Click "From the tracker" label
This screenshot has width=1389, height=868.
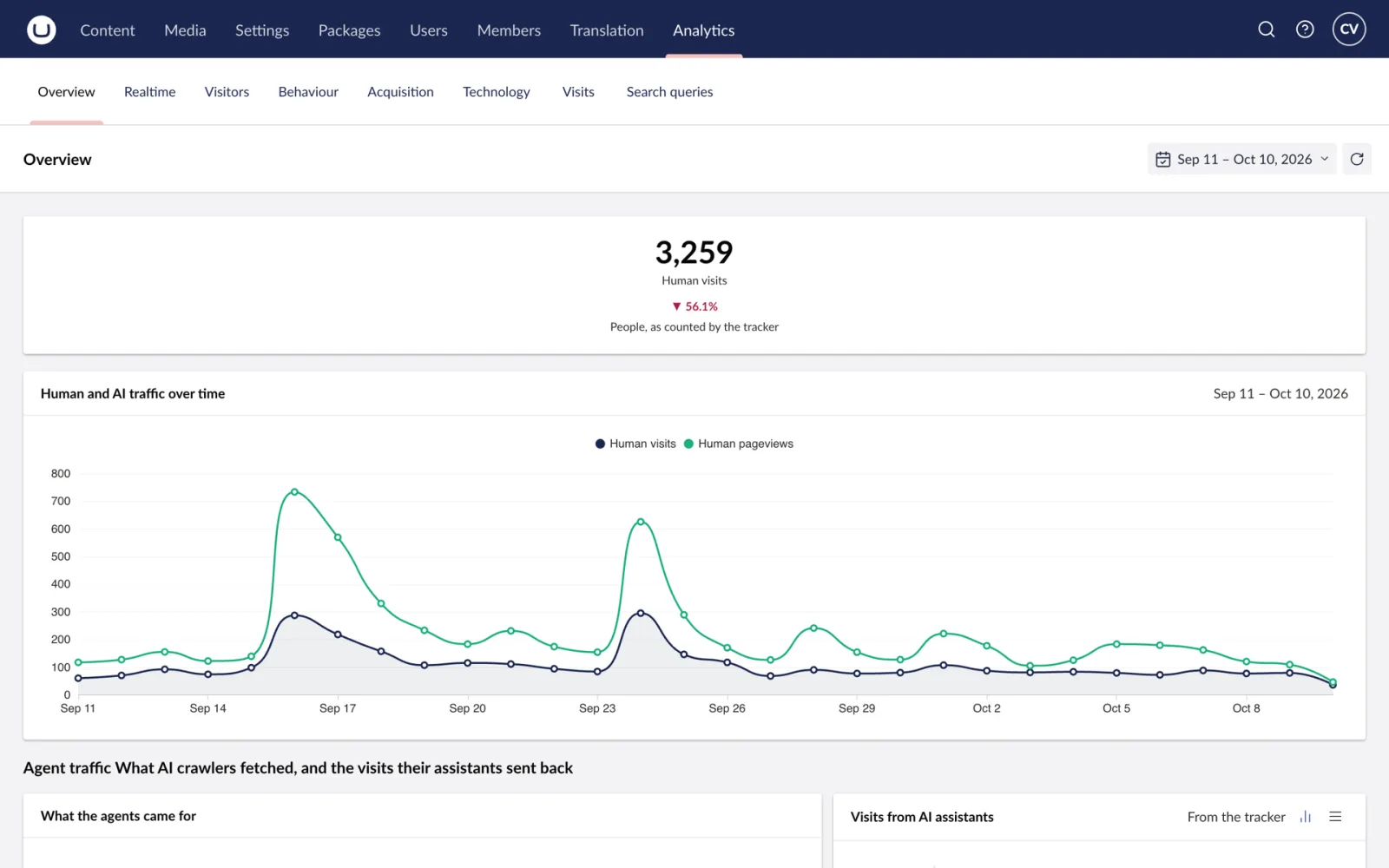pyautogui.click(x=1236, y=817)
